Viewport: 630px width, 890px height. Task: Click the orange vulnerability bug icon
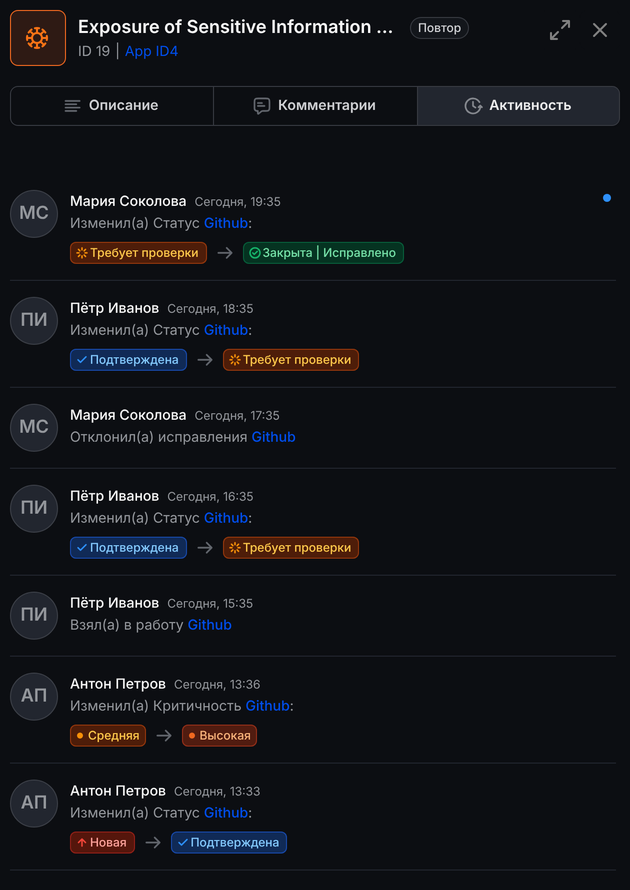[38, 38]
